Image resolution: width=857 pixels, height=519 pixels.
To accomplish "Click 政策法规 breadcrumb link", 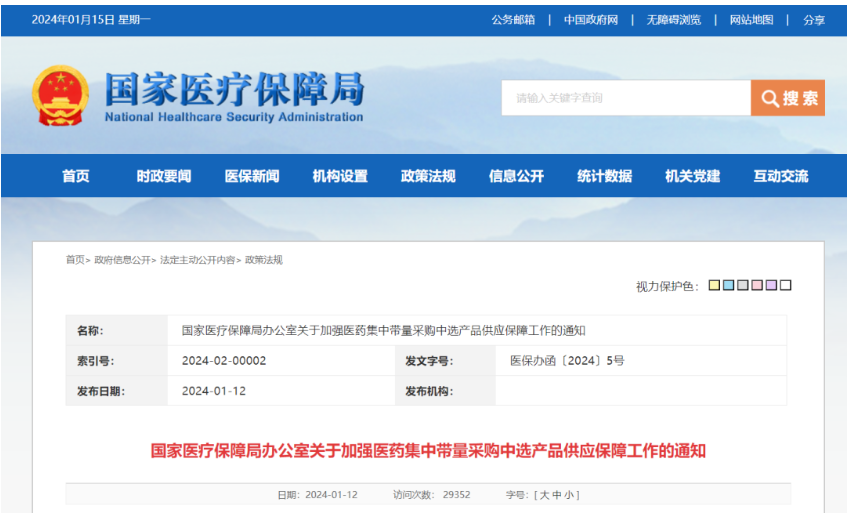I will coord(264,260).
